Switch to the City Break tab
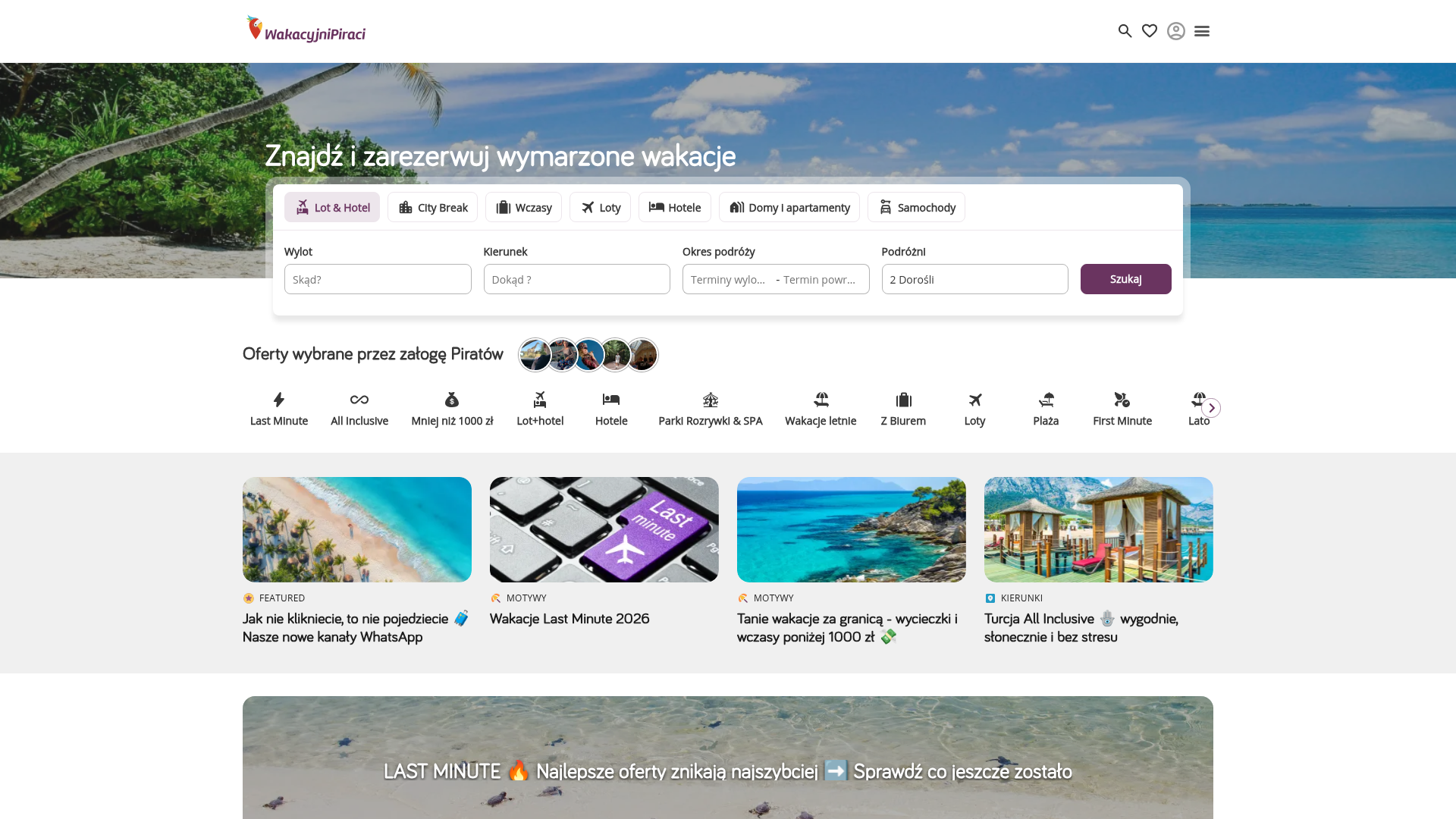The height and width of the screenshot is (819, 1456). click(x=432, y=207)
